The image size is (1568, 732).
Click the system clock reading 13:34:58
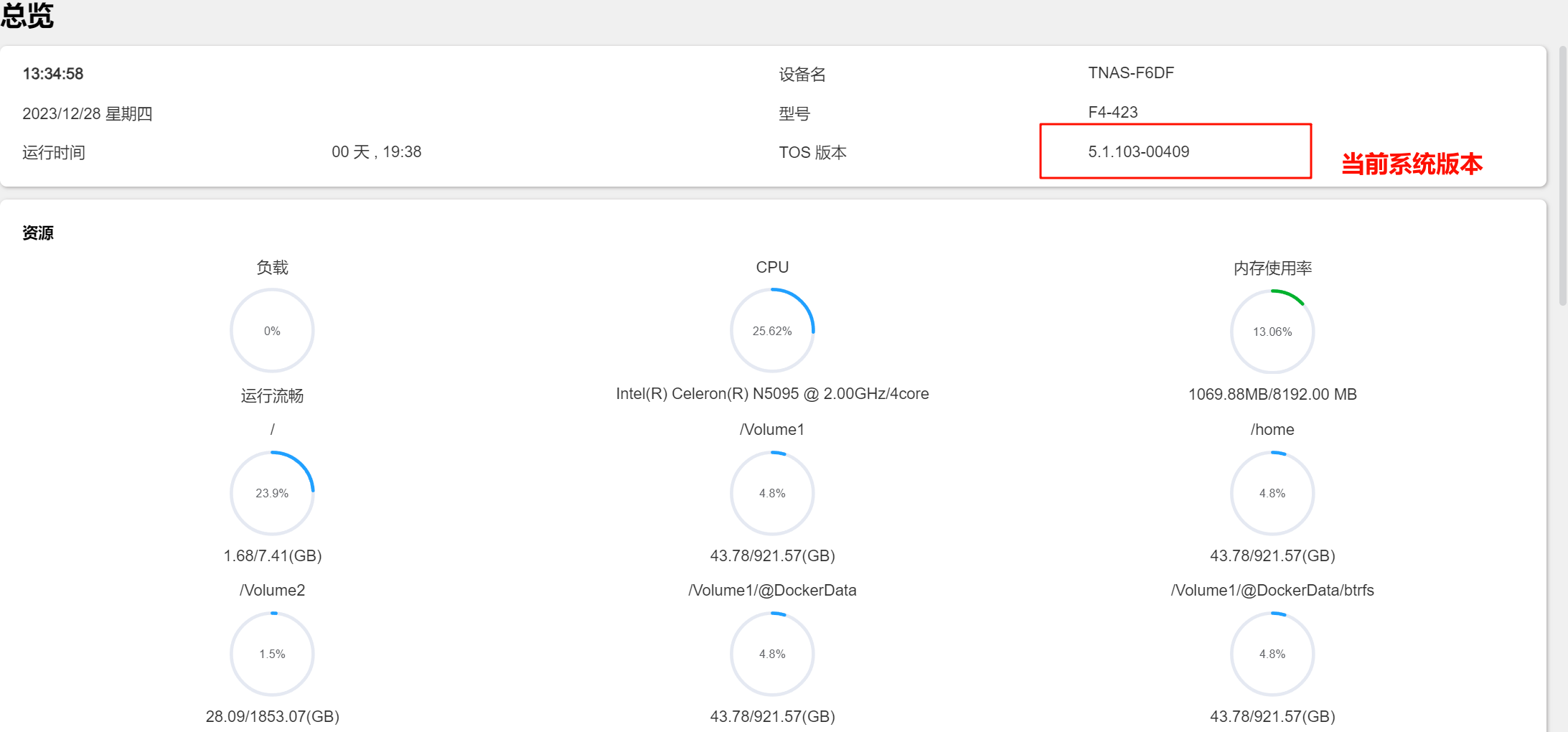[53, 74]
